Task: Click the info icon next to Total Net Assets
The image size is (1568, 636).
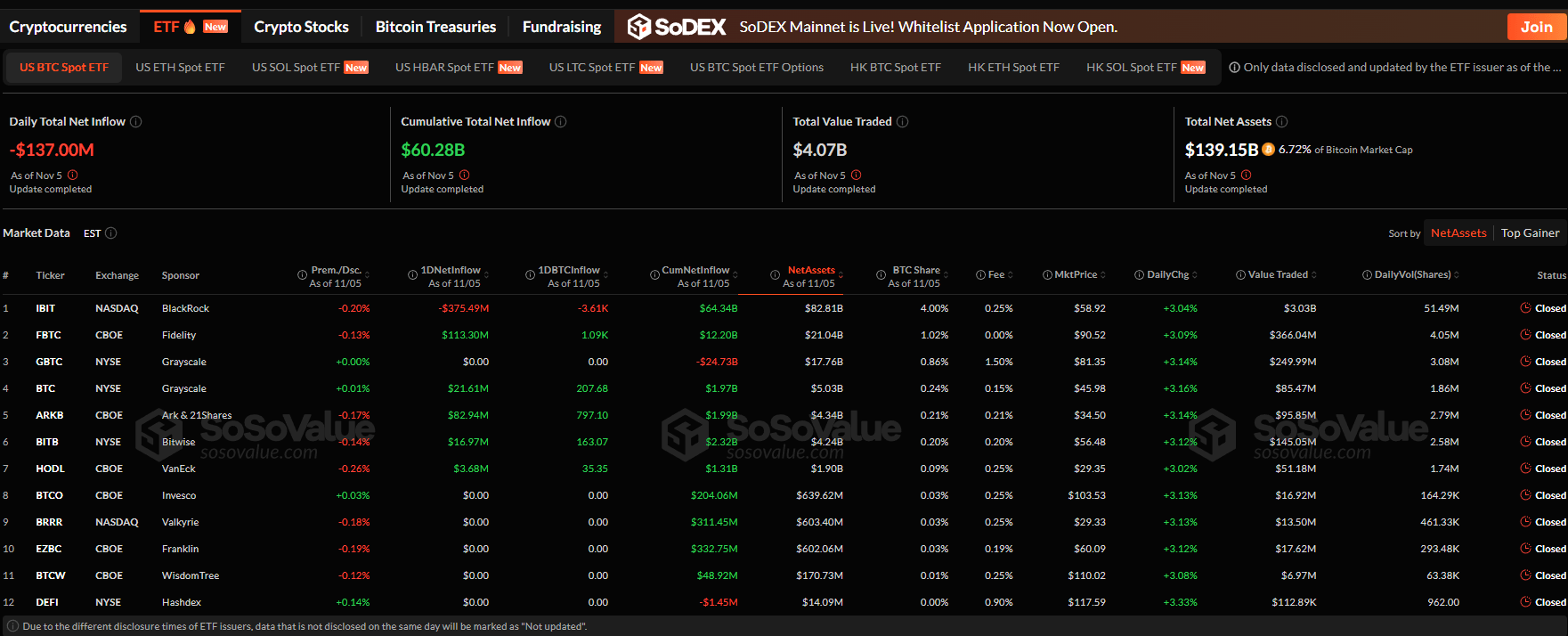Action: point(1282,122)
